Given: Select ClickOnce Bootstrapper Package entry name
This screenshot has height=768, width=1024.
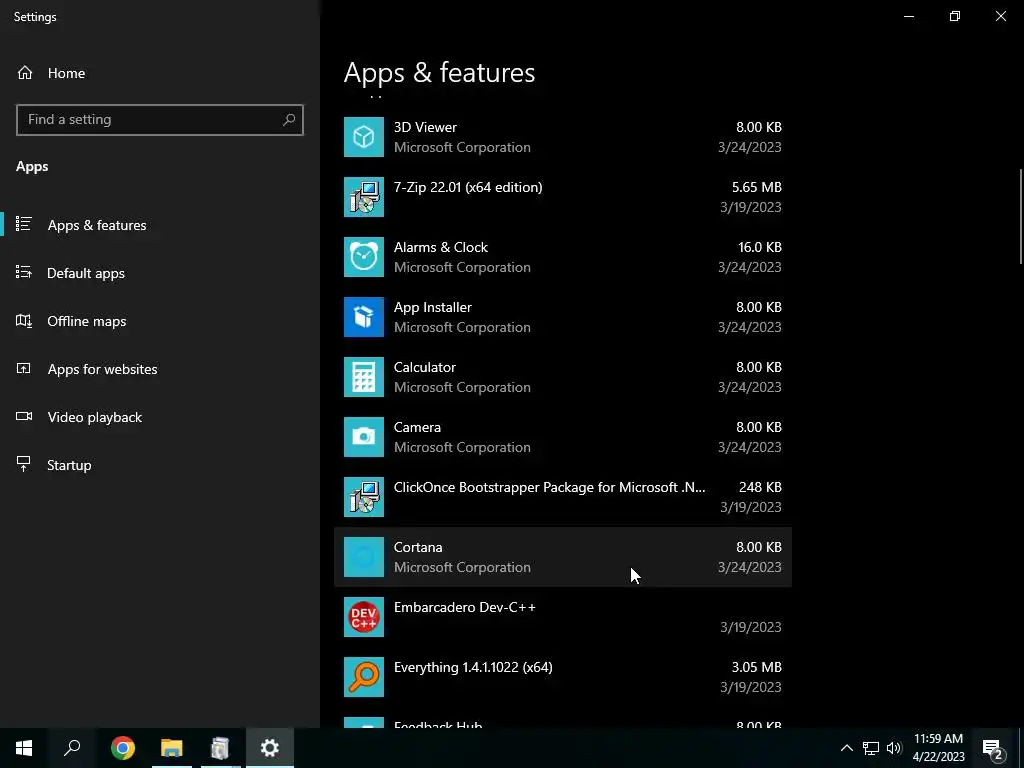Looking at the screenshot, I should coord(549,487).
